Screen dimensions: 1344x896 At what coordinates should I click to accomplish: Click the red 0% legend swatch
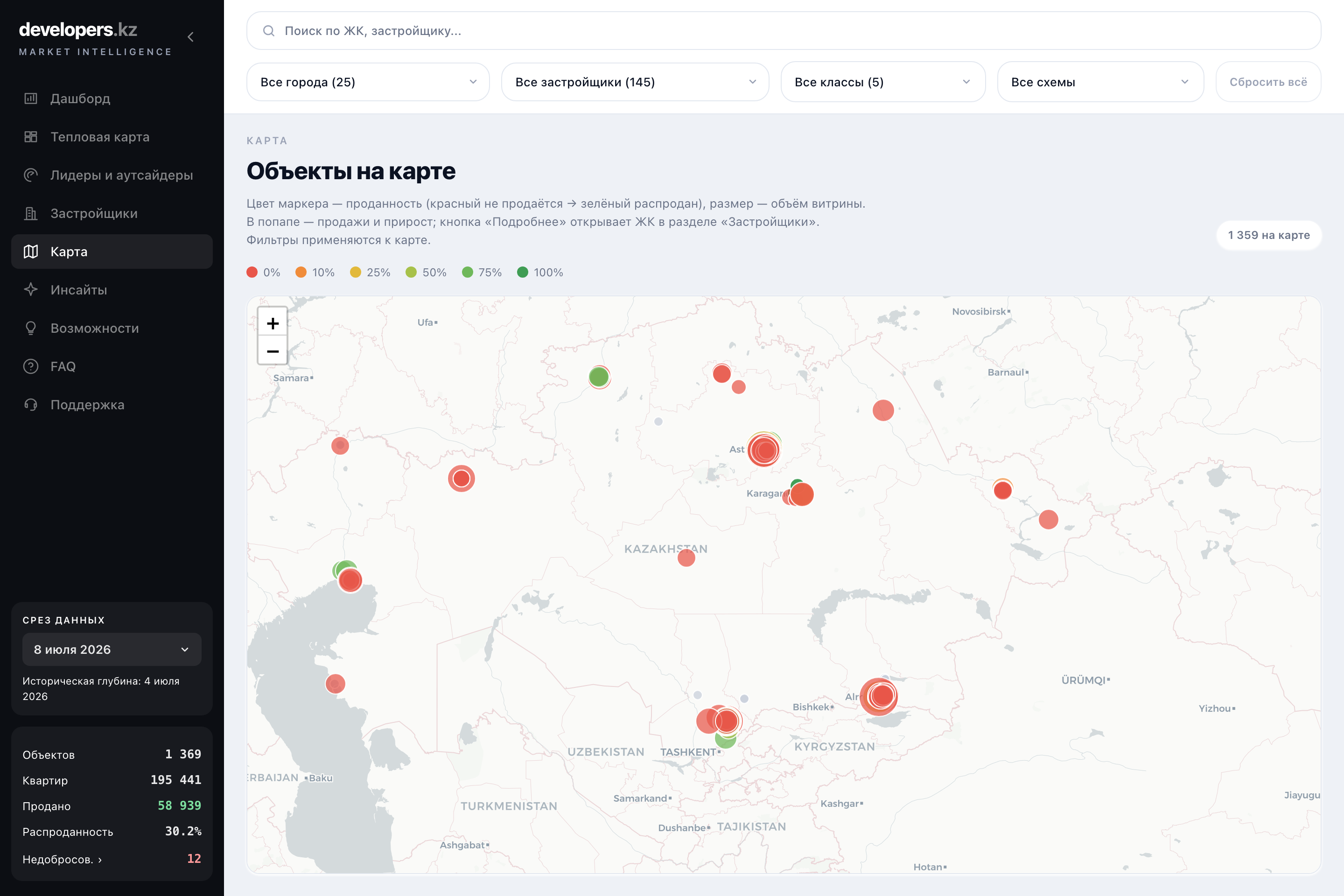pyautogui.click(x=252, y=272)
